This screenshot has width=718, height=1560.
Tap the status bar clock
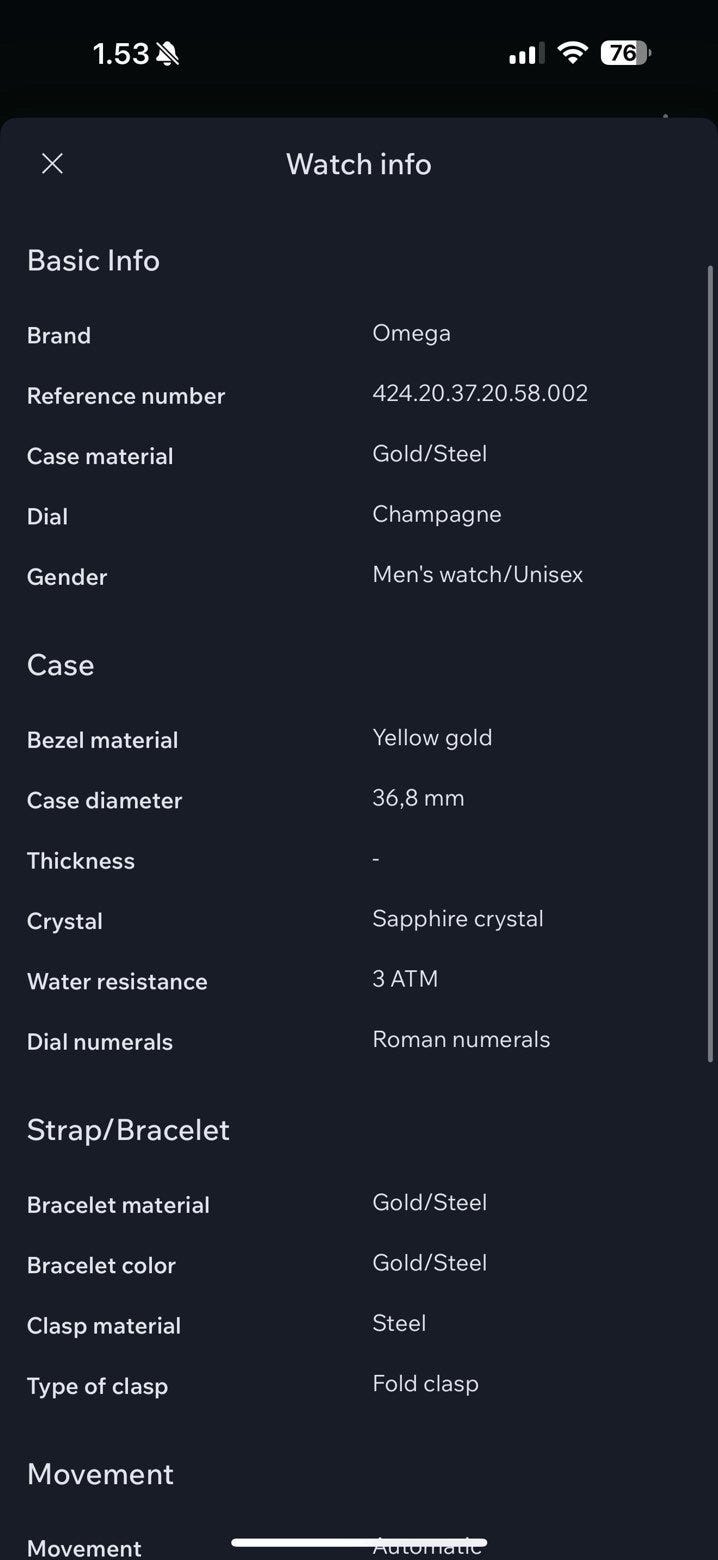[121, 54]
